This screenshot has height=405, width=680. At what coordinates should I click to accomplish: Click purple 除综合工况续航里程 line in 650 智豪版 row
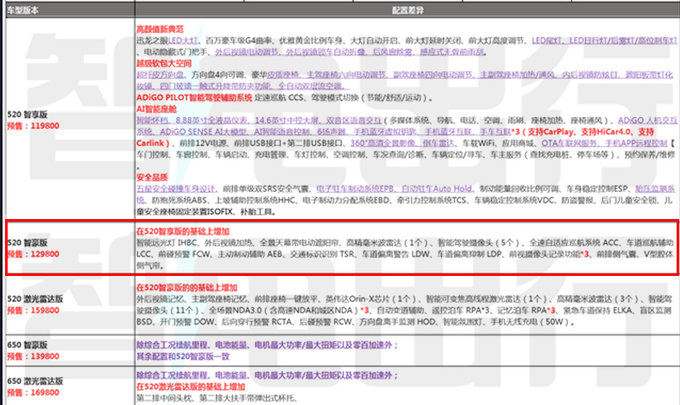coord(268,345)
